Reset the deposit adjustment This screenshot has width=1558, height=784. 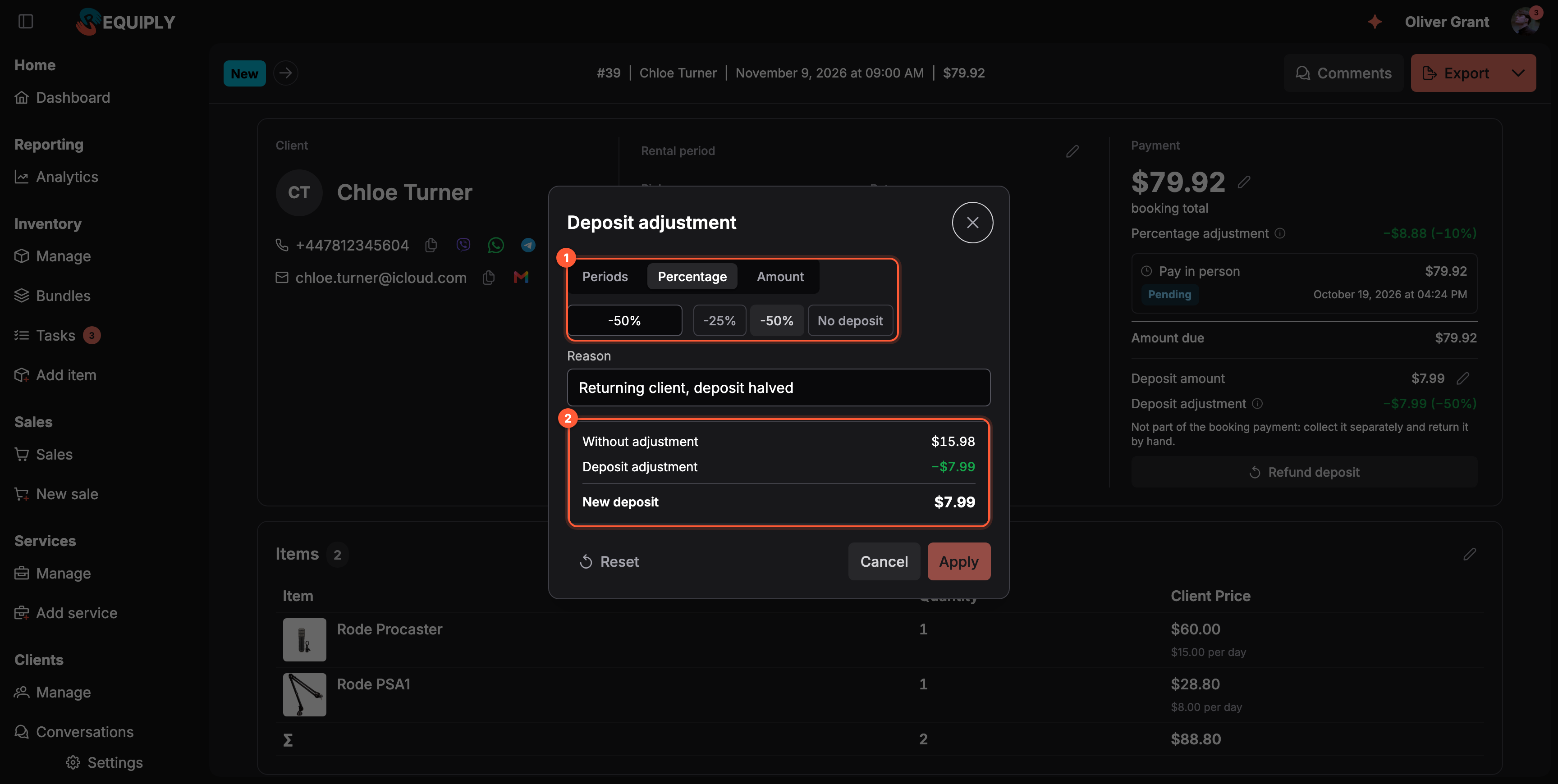[609, 561]
